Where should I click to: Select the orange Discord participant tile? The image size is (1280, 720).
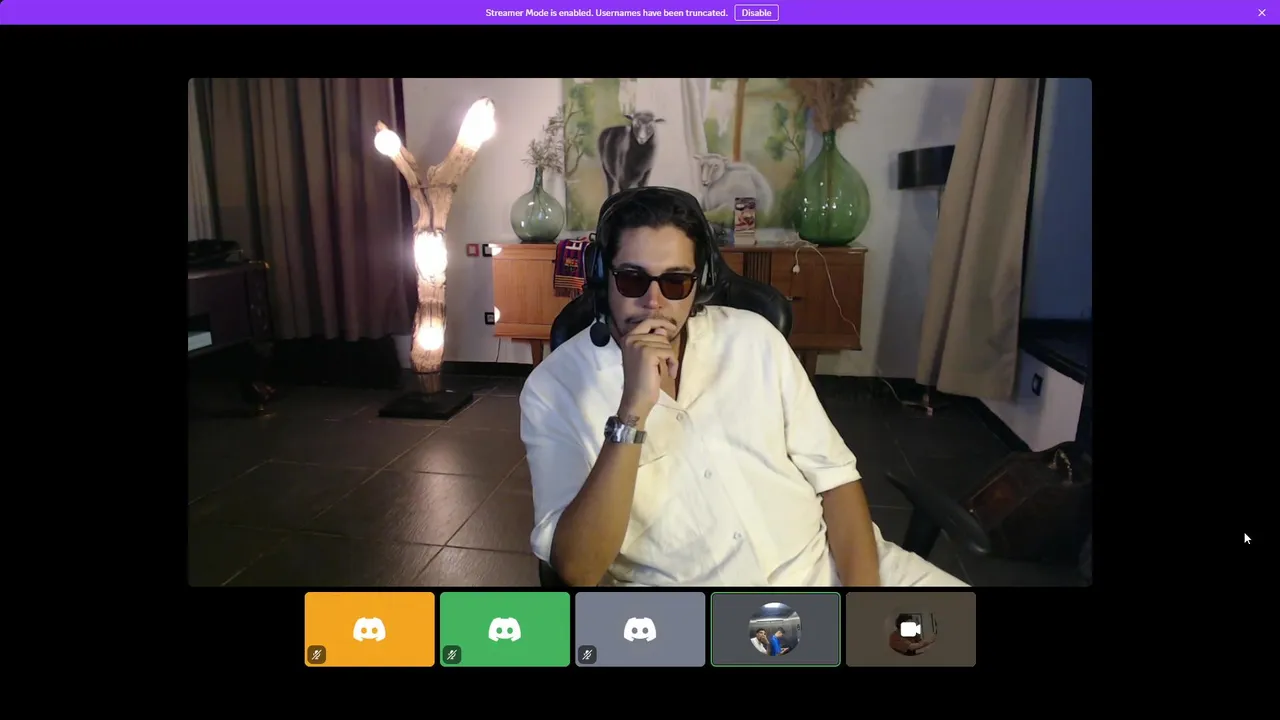coord(370,629)
